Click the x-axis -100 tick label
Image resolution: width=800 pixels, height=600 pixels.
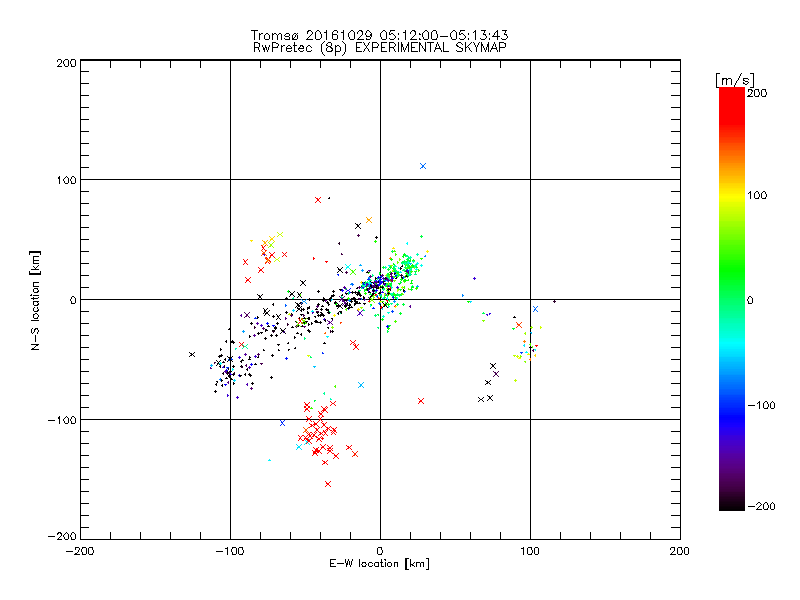[x=229, y=551]
